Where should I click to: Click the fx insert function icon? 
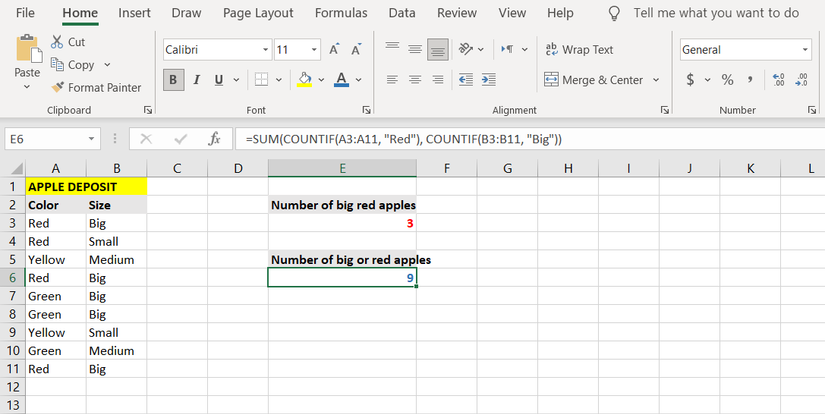(214, 139)
